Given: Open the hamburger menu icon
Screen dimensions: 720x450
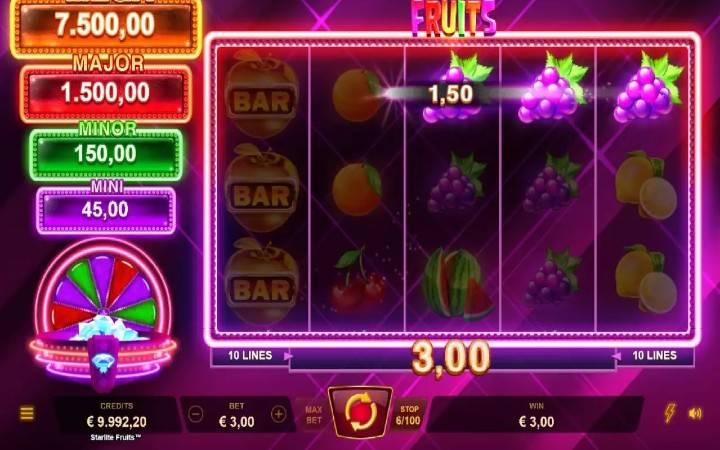Looking at the screenshot, I should click(27, 413).
